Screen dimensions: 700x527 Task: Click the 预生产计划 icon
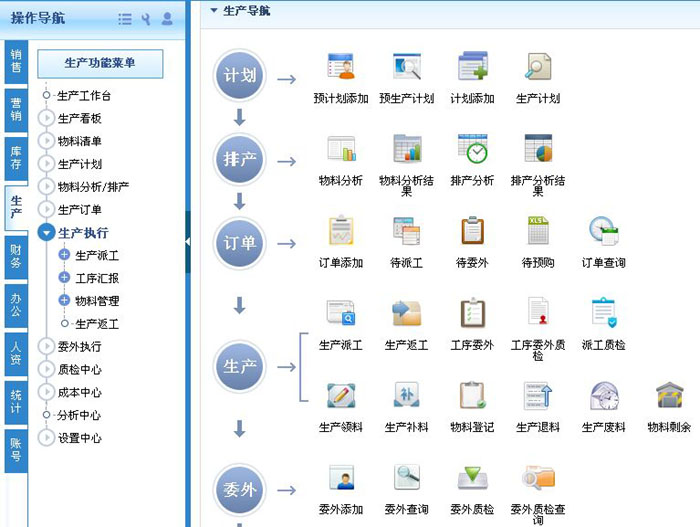tap(406, 67)
